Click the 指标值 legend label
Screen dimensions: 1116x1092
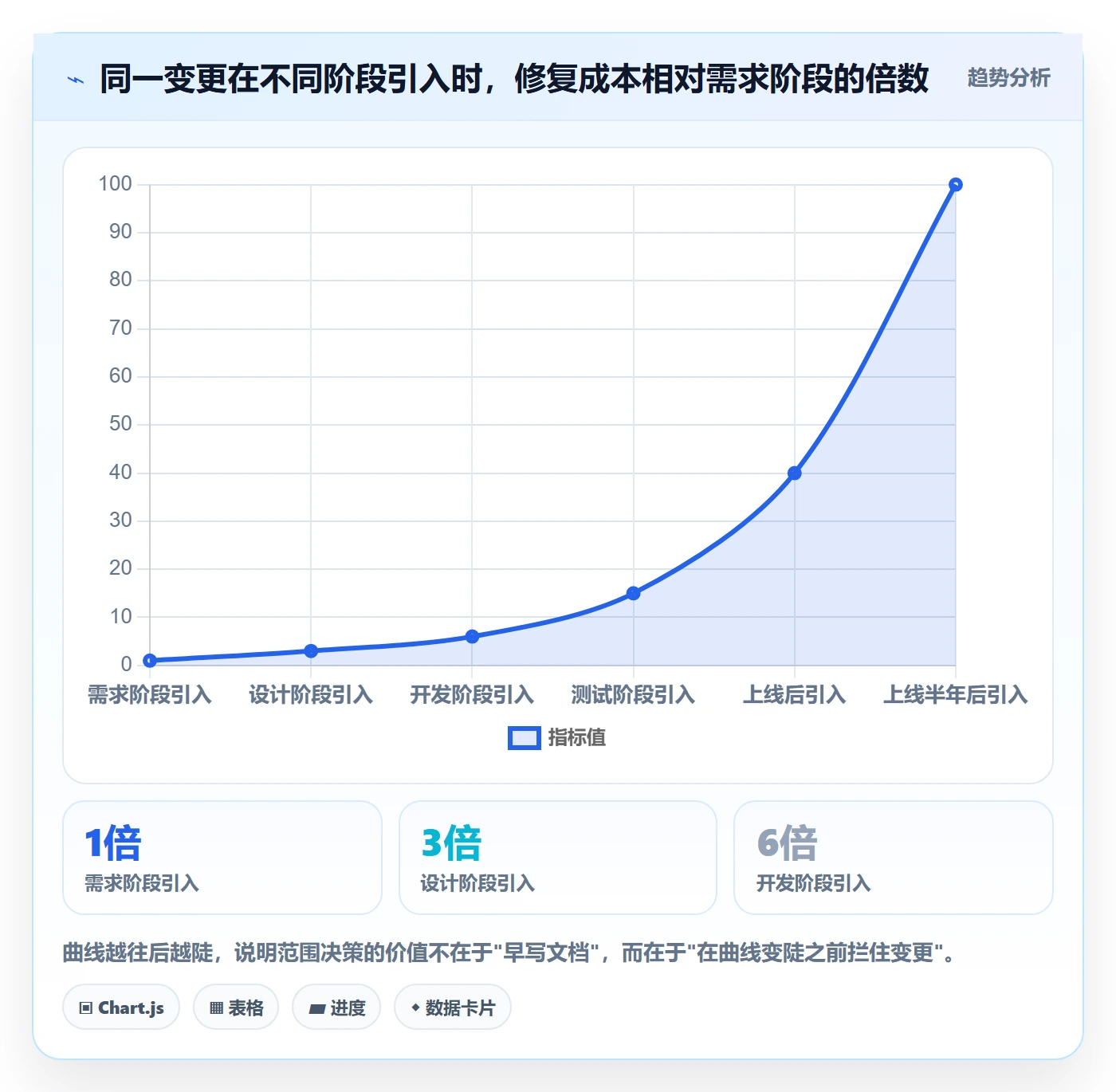pos(577,738)
